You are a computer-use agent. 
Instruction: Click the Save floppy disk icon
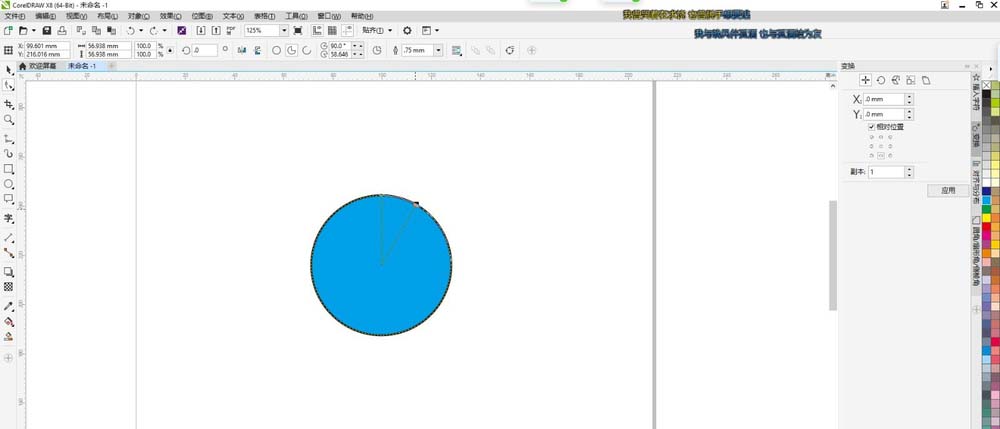(x=47, y=30)
